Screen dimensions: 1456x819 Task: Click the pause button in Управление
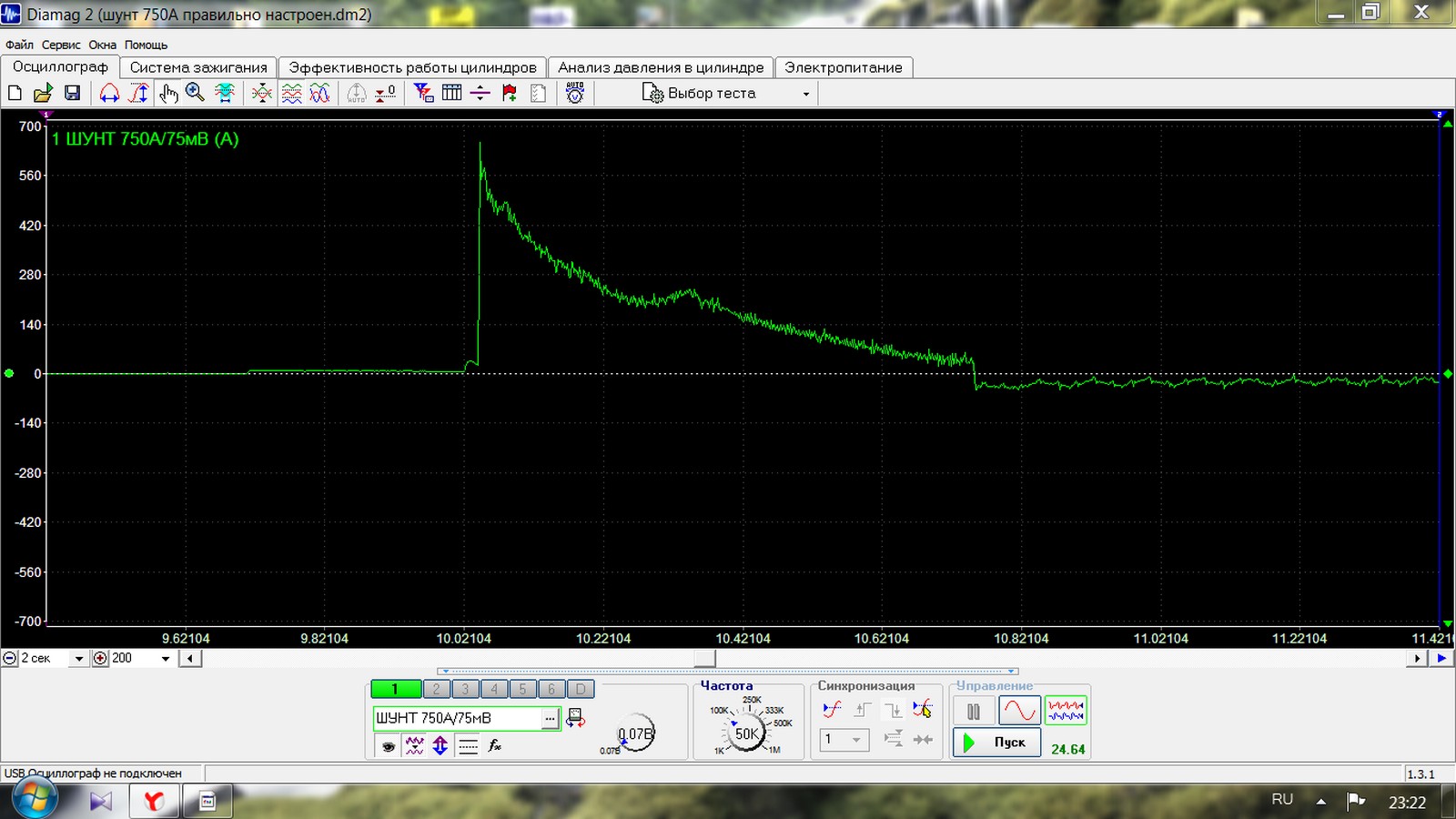click(973, 711)
